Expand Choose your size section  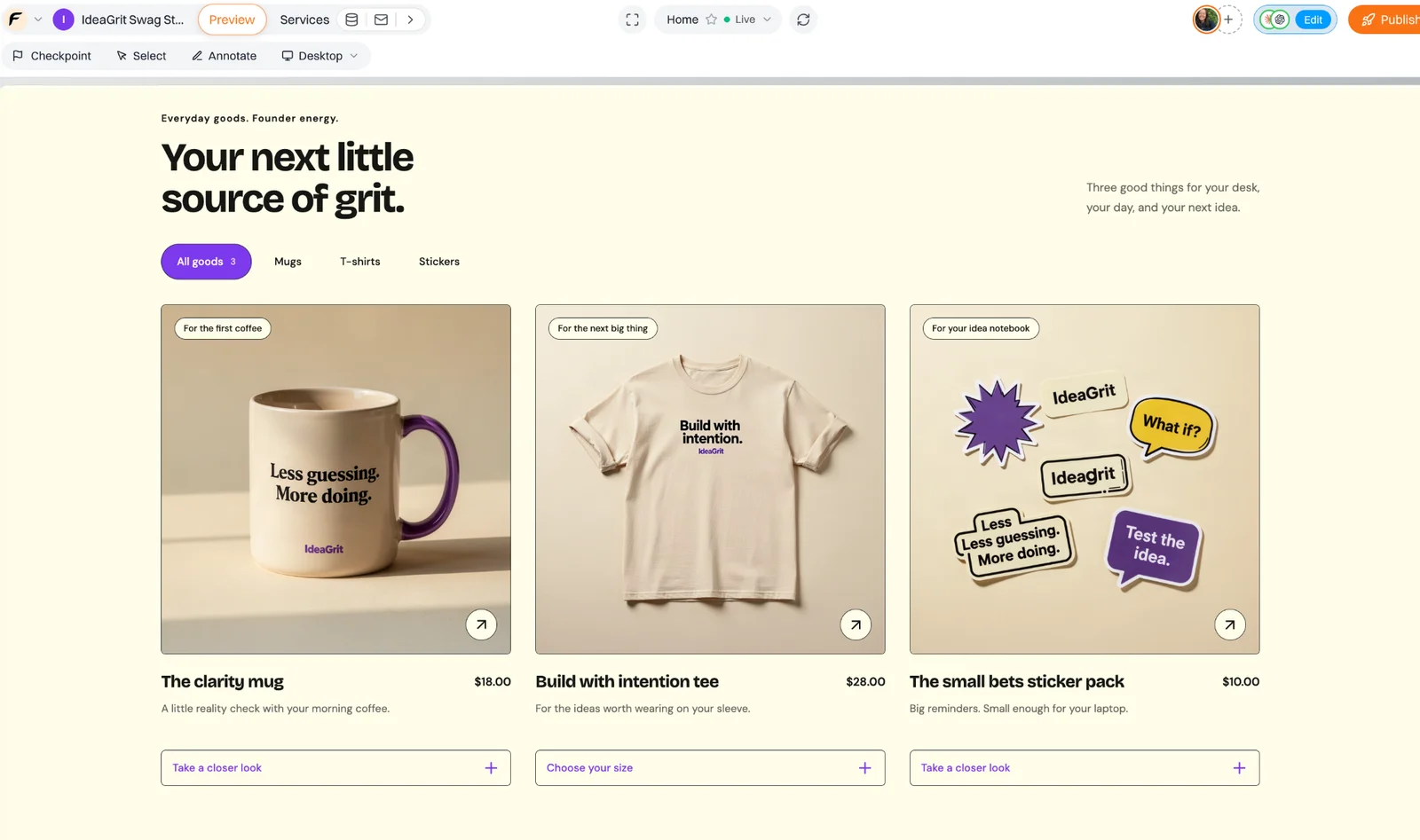(710, 768)
